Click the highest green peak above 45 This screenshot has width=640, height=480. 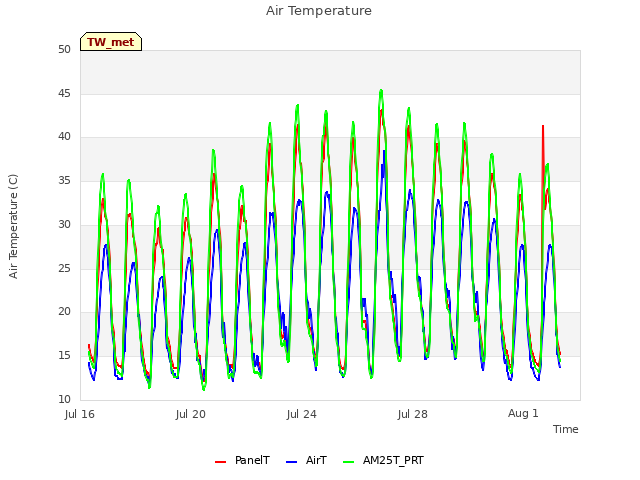381,92
